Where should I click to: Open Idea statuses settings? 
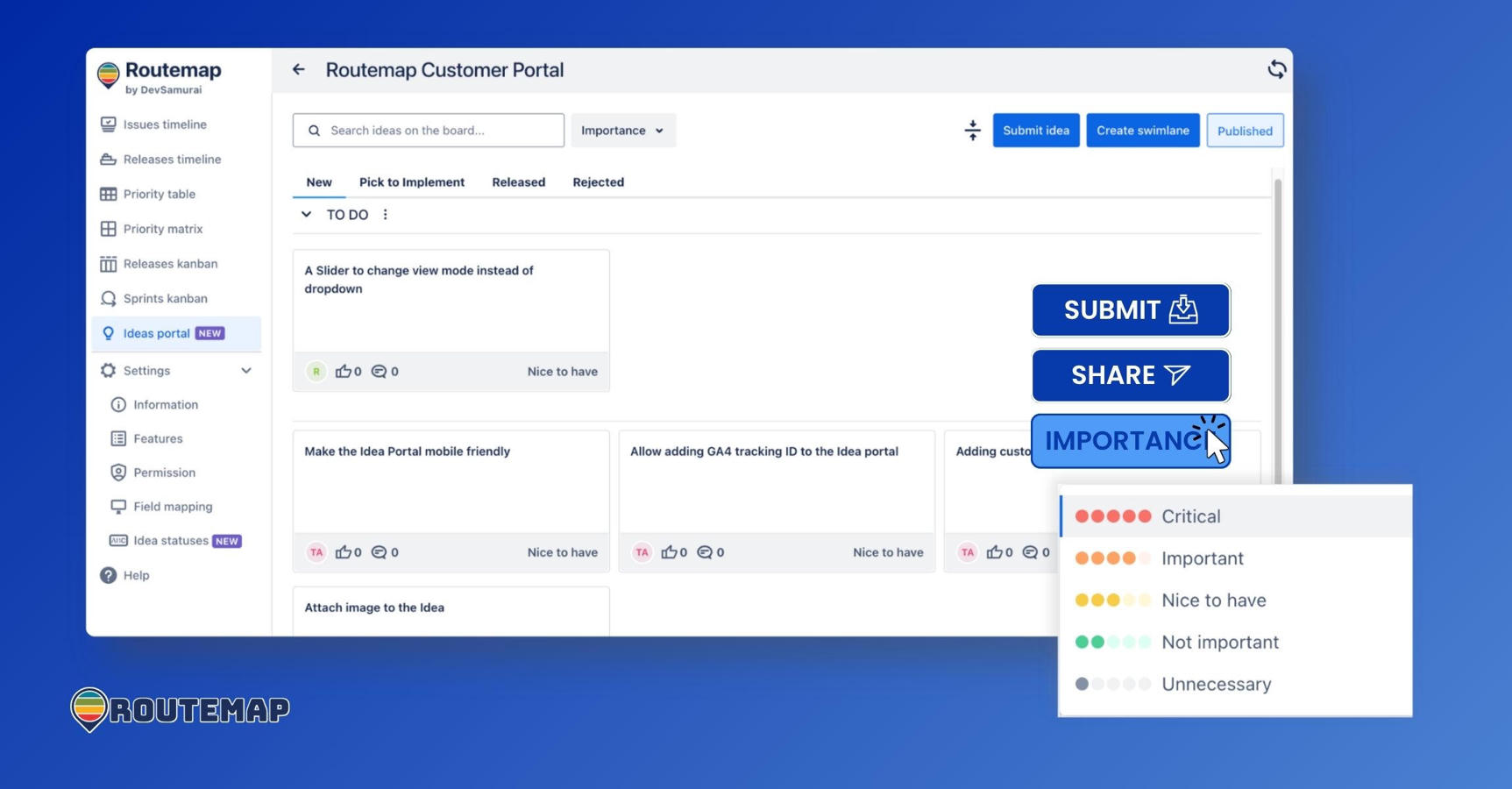click(x=175, y=541)
